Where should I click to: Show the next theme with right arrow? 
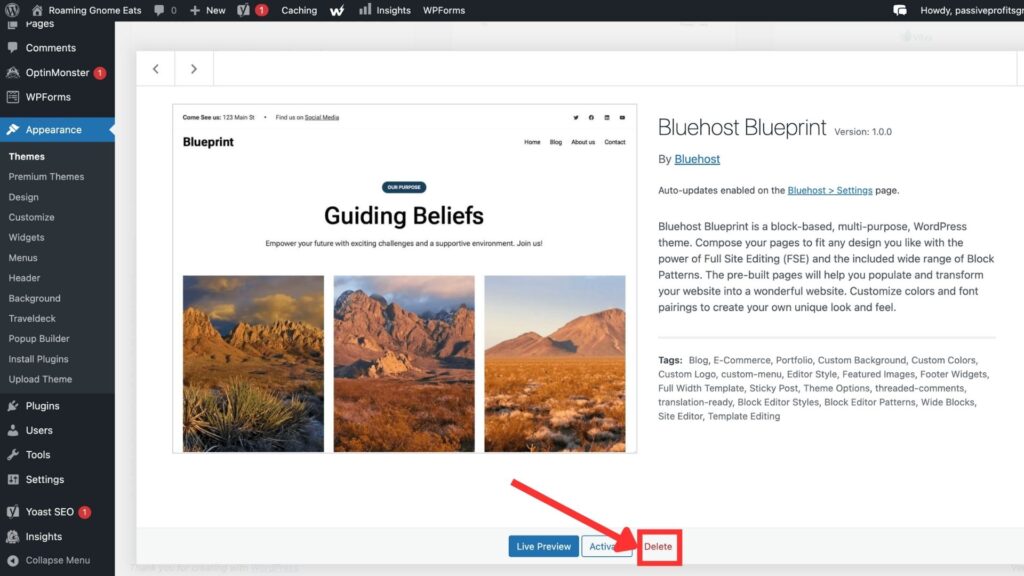(194, 69)
